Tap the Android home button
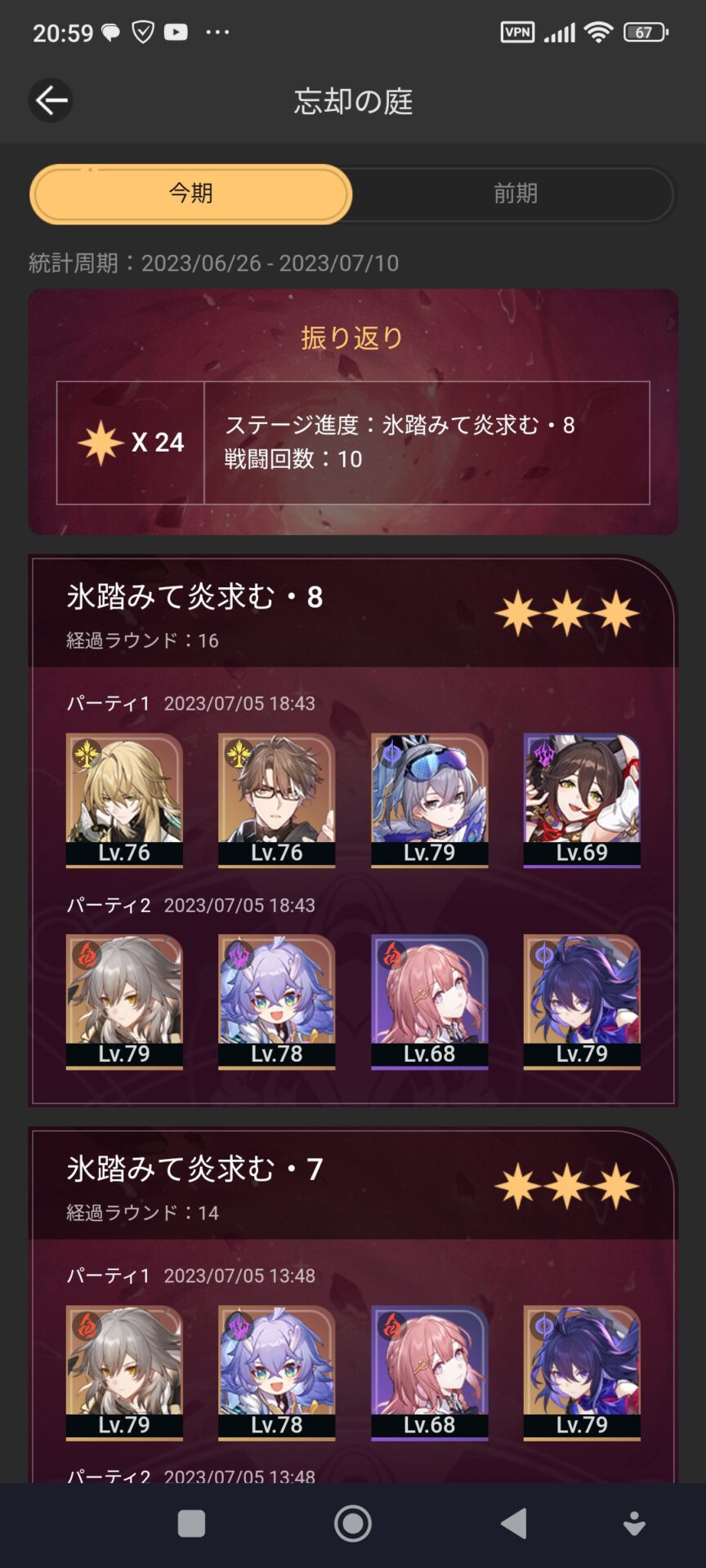 (x=353, y=1524)
